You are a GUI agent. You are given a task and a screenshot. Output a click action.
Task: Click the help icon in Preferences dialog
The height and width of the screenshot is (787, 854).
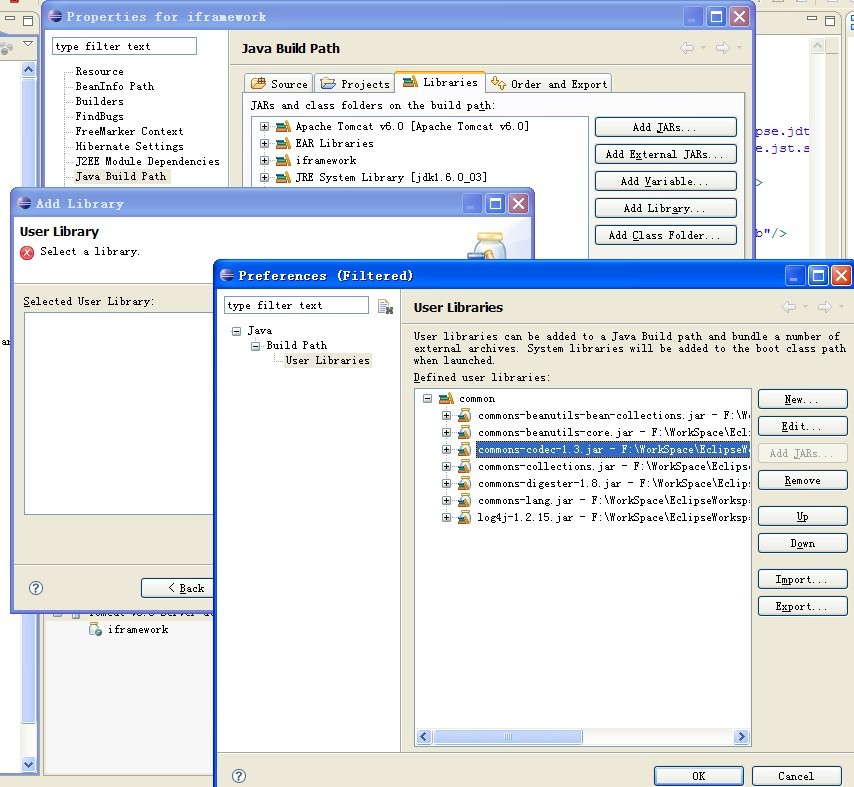coord(239,776)
